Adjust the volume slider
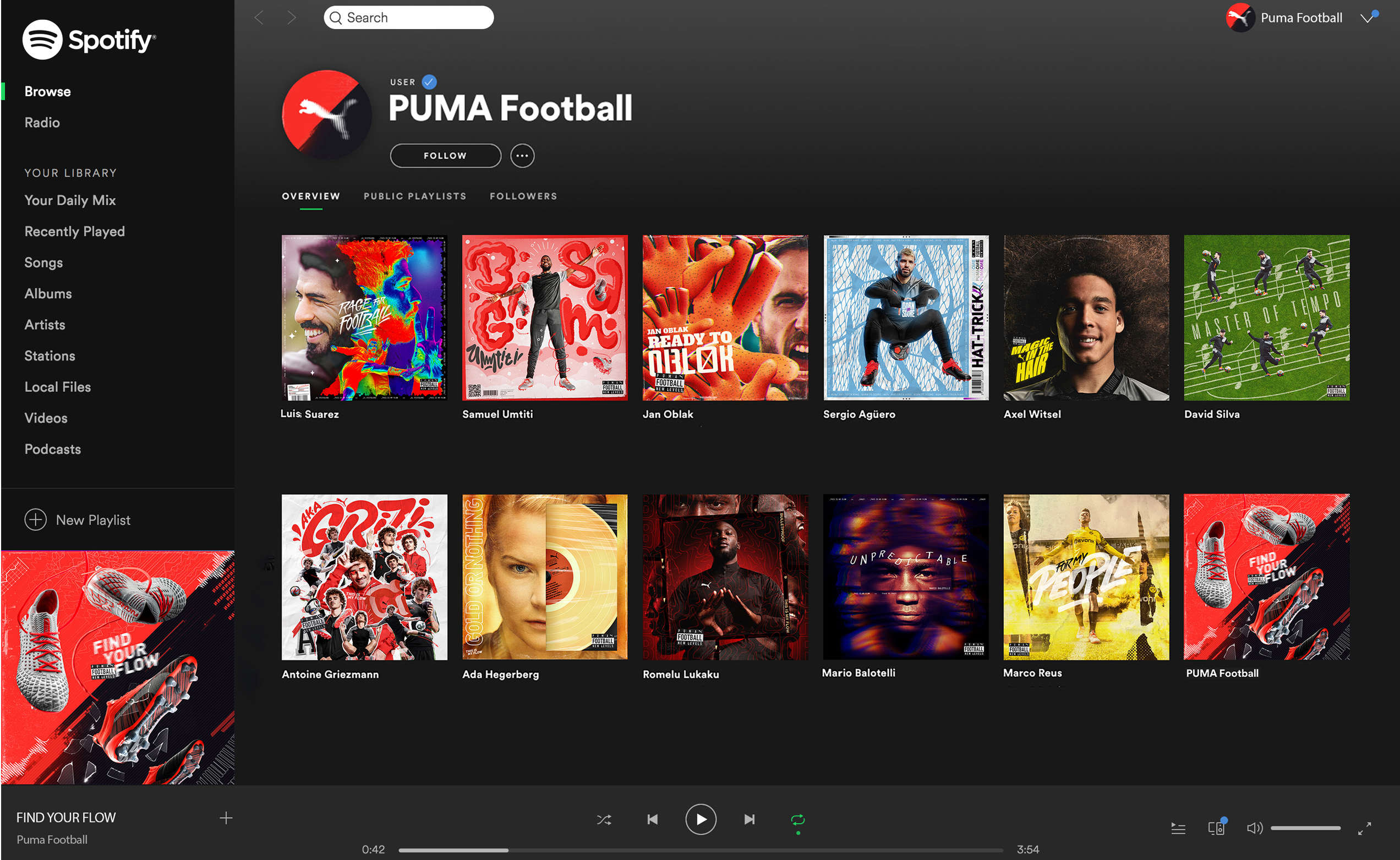The width and height of the screenshot is (1400, 860). 1305,828
